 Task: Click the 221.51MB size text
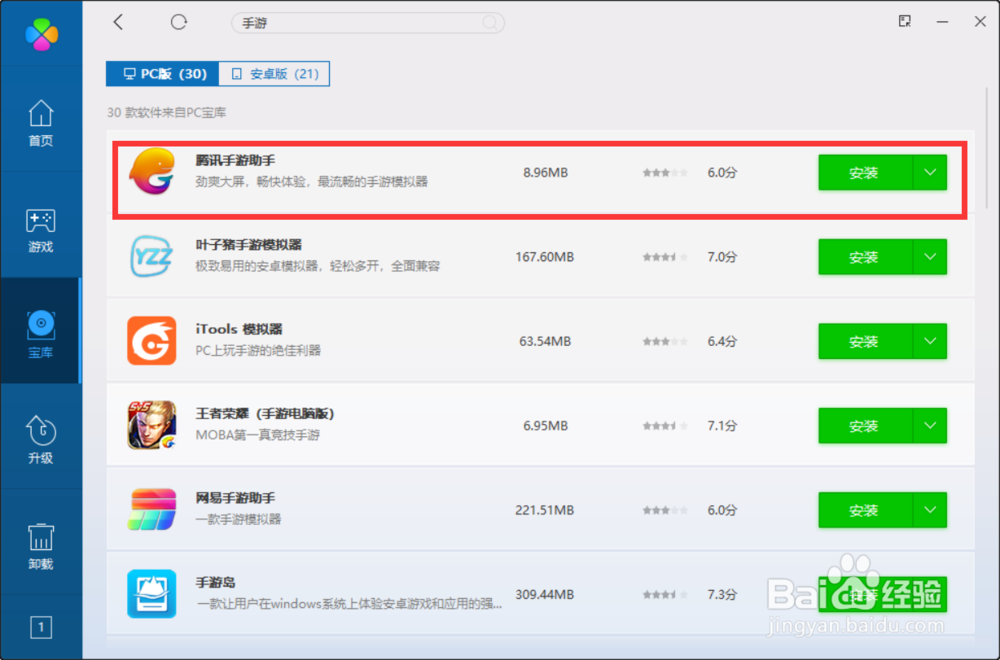coord(545,510)
